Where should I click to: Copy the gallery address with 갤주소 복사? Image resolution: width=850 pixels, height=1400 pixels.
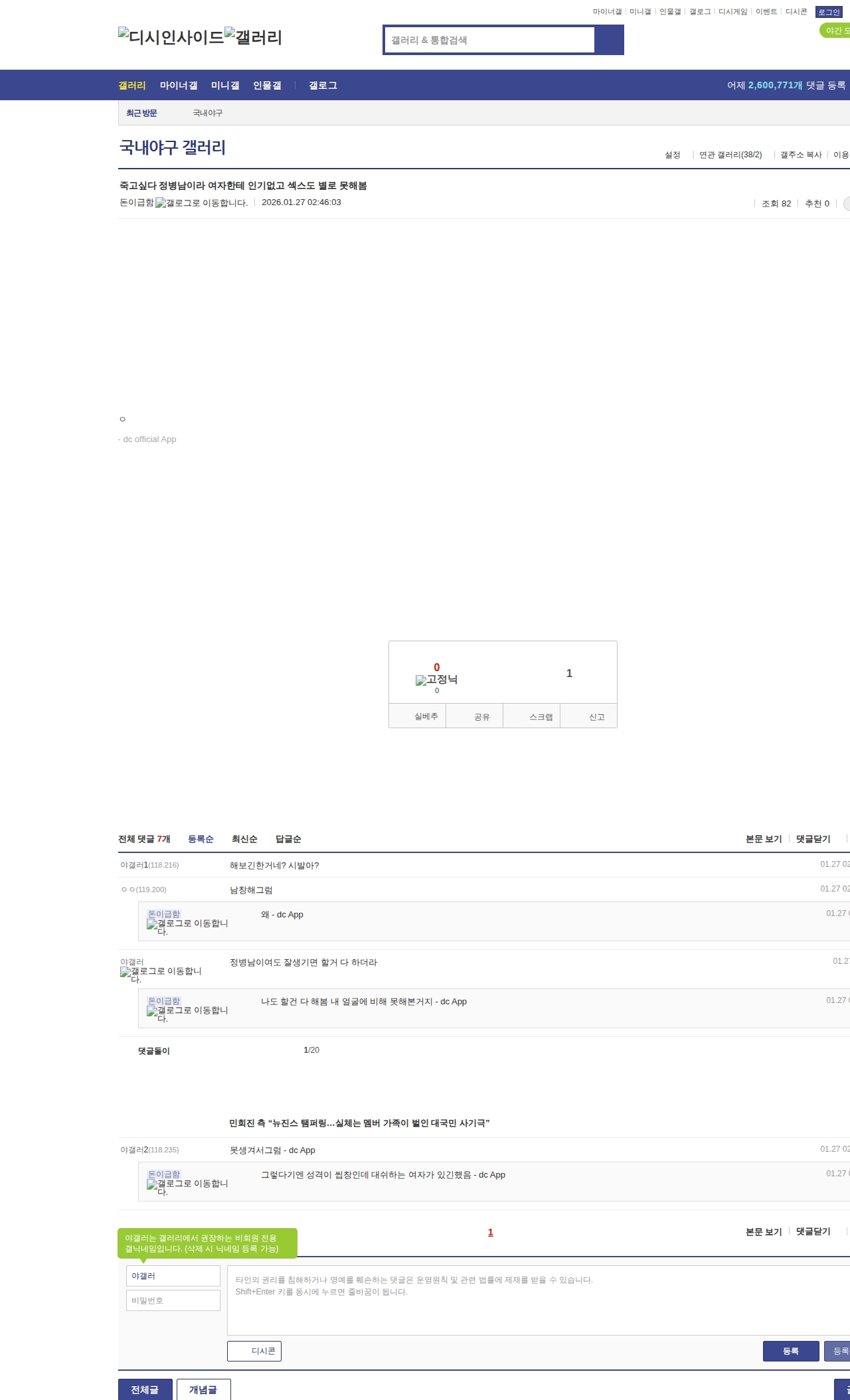pyautogui.click(x=801, y=155)
